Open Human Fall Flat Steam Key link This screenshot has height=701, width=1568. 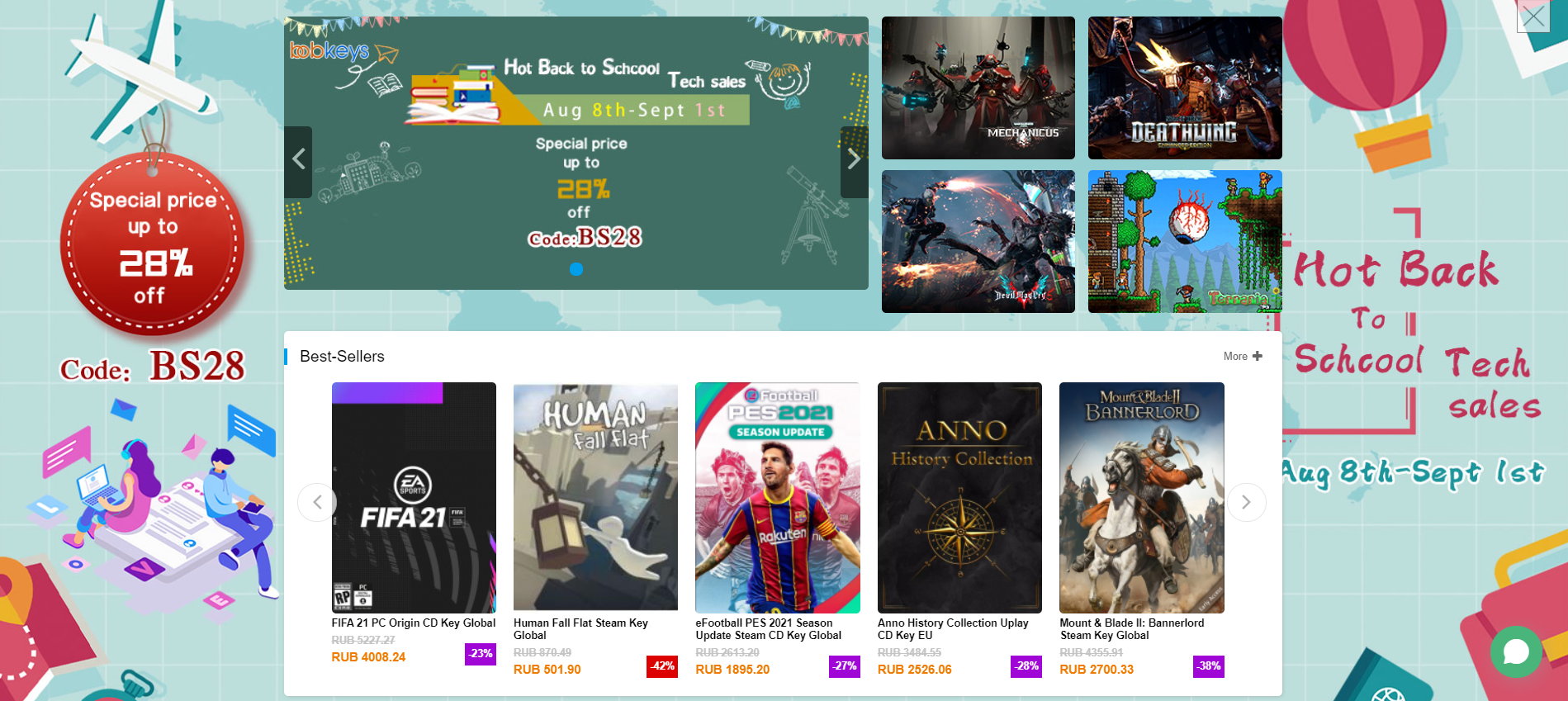click(580, 629)
